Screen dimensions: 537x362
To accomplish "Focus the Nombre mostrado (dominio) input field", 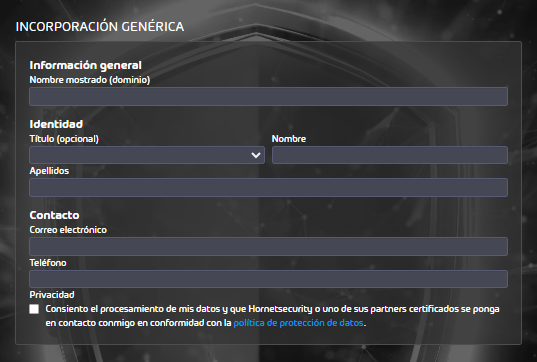I will click(268, 96).
